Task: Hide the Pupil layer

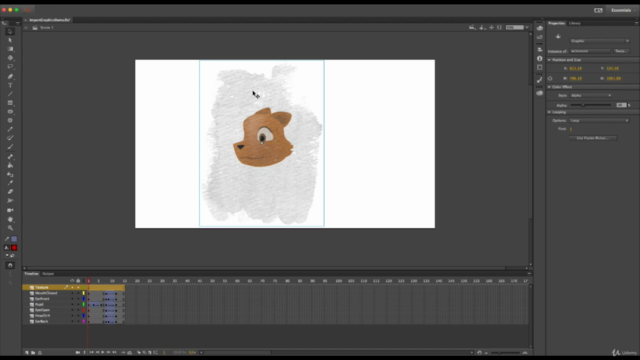Action: [x=72, y=304]
